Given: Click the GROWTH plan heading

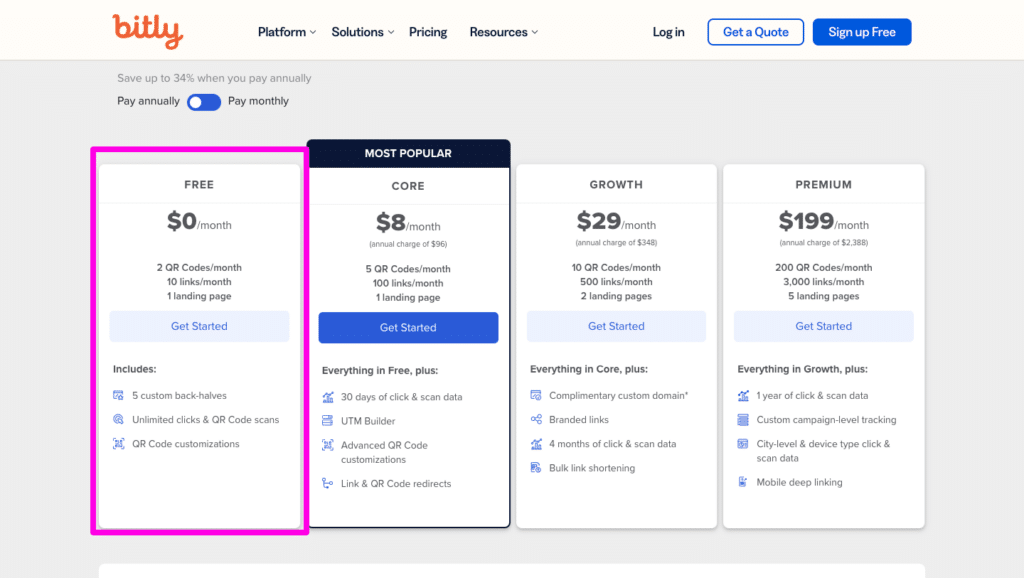Looking at the screenshot, I should pyautogui.click(x=616, y=185).
